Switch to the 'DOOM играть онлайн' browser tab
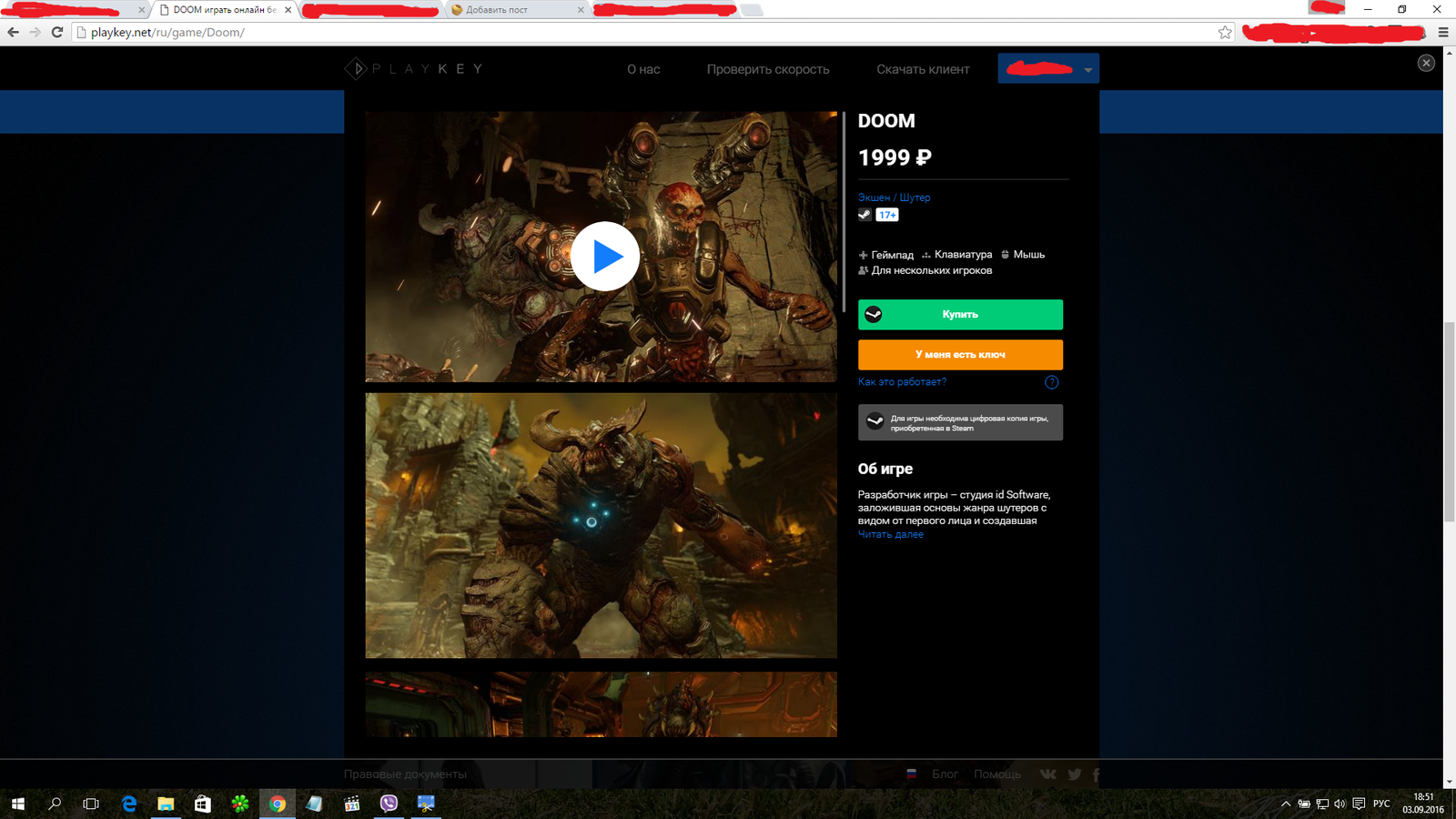The image size is (1456, 819). coord(224,10)
